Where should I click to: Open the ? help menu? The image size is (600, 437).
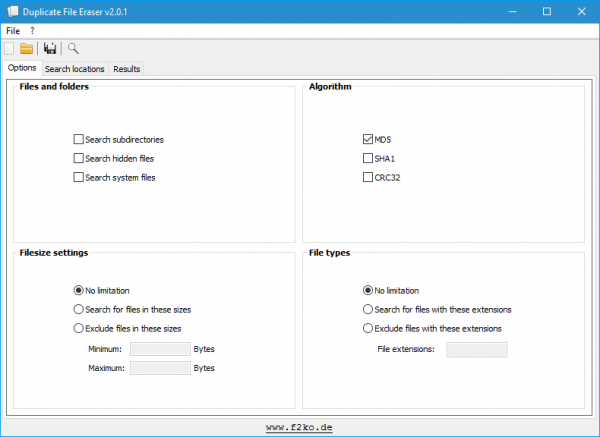pyautogui.click(x=32, y=31)
